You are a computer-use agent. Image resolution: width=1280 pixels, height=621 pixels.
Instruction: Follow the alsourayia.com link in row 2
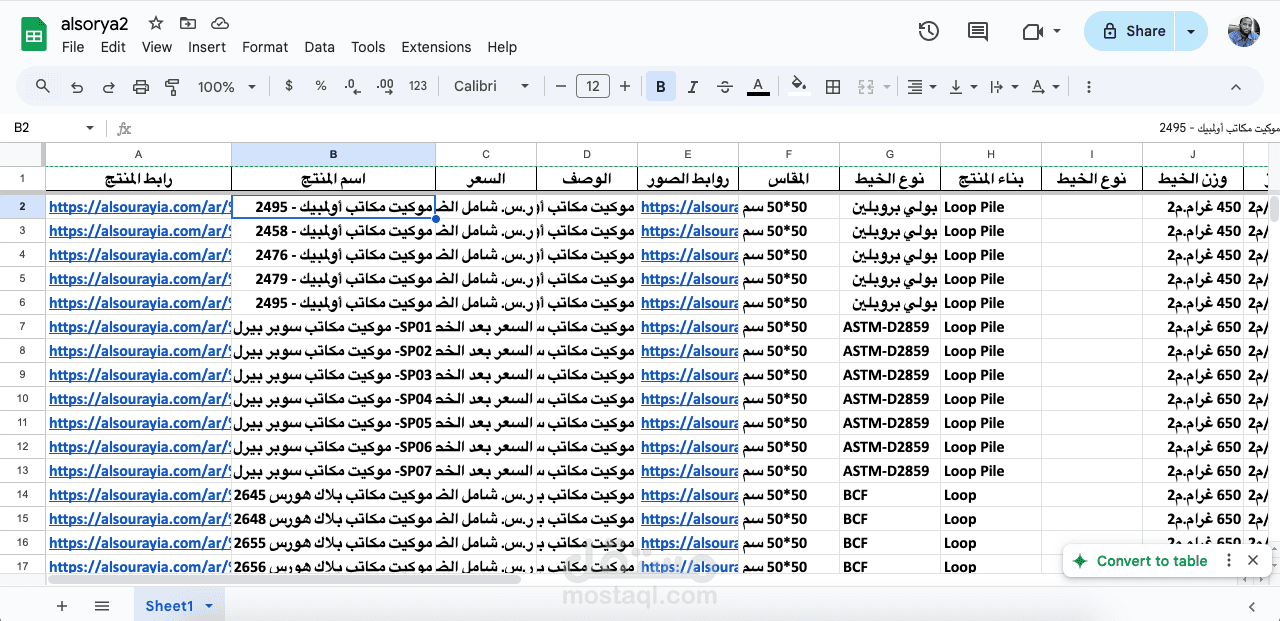[140, 206]
